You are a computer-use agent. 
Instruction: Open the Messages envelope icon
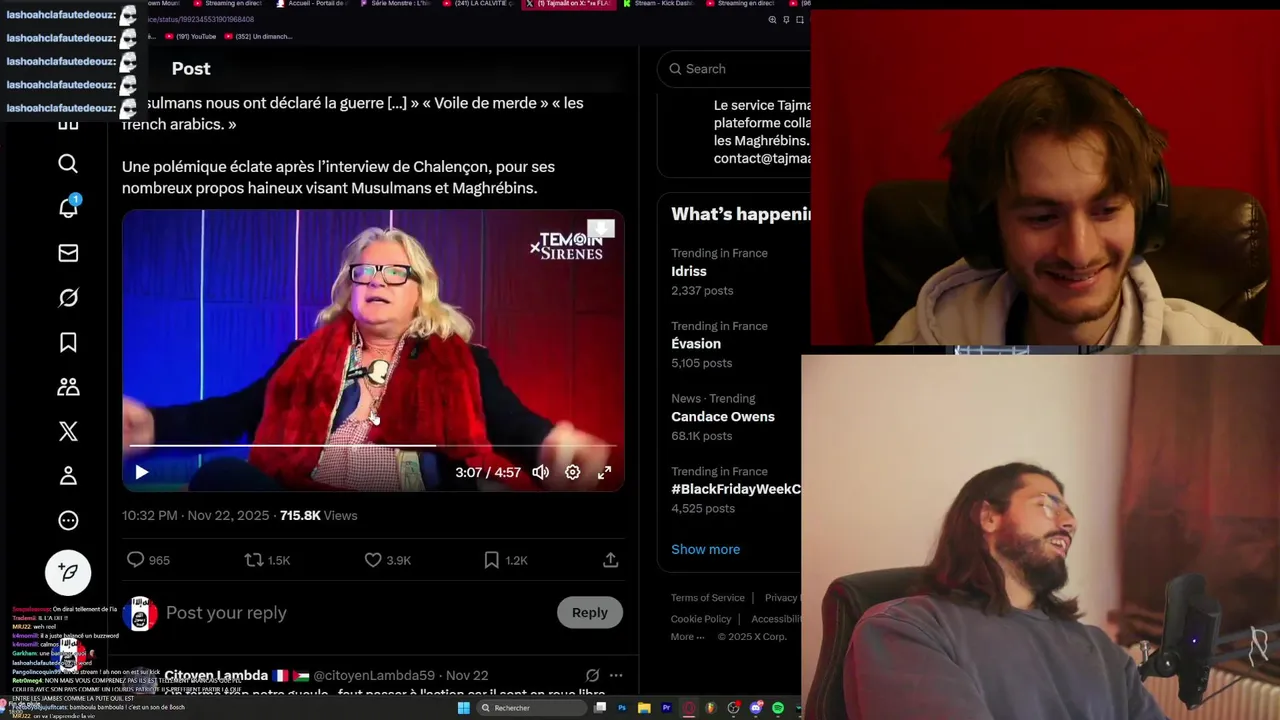pyautogui.click(x=68, y=253)
